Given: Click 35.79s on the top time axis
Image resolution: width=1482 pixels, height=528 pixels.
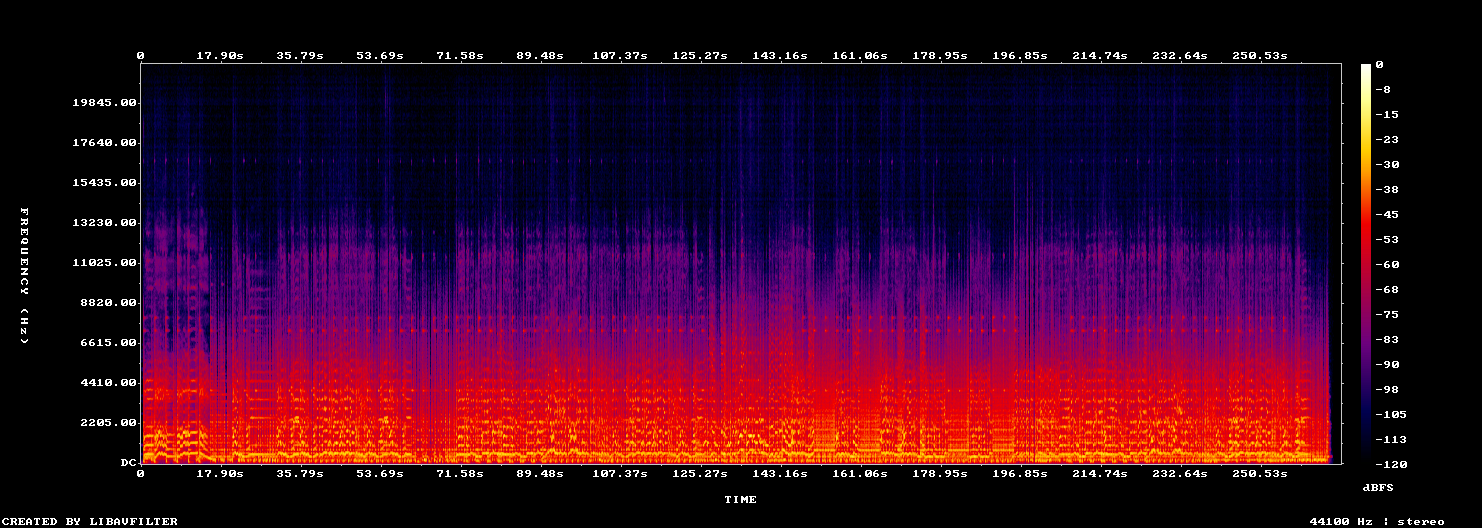Looking at the screenshot, I should [x=300, y=56].
